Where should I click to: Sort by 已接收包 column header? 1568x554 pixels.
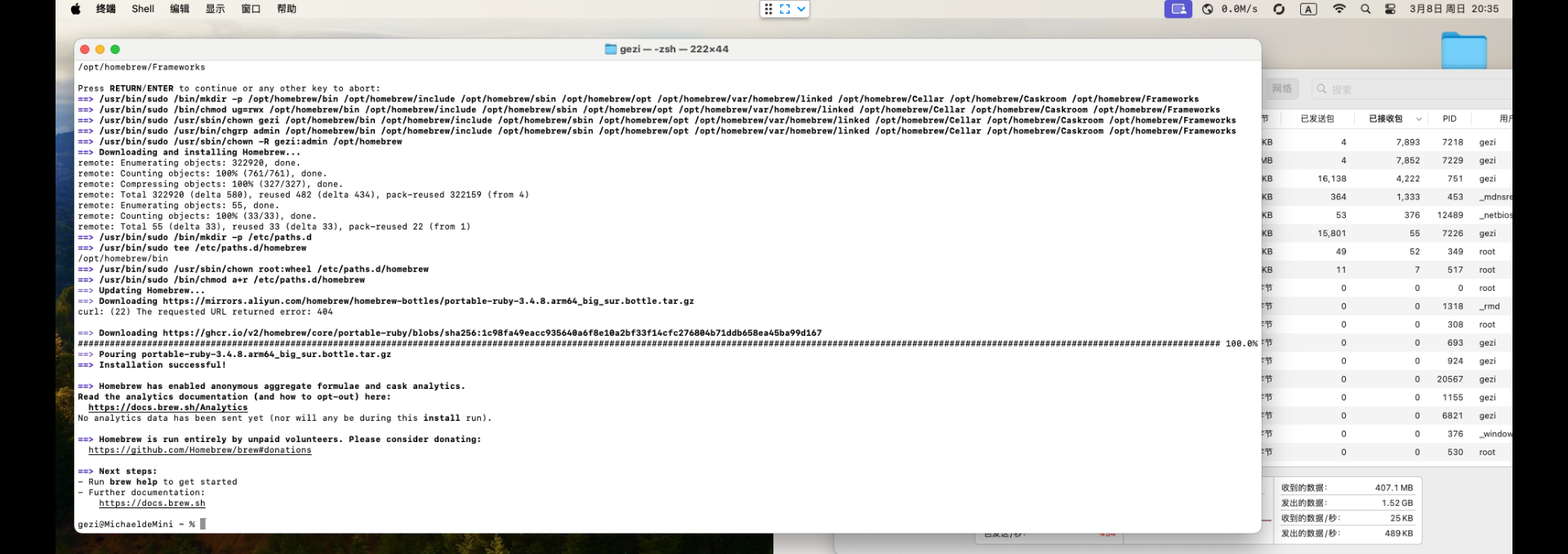click(x=1386, y=118)
